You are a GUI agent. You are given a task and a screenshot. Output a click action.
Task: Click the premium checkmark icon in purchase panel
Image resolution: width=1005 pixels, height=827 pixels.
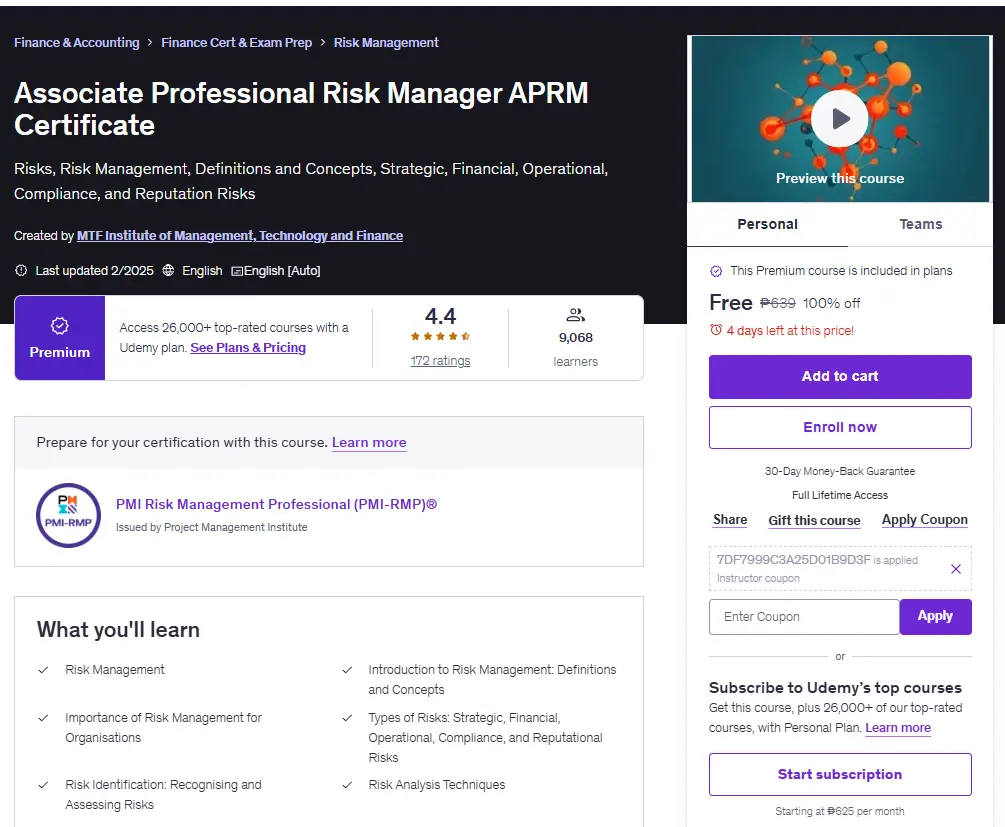[716, 271]
